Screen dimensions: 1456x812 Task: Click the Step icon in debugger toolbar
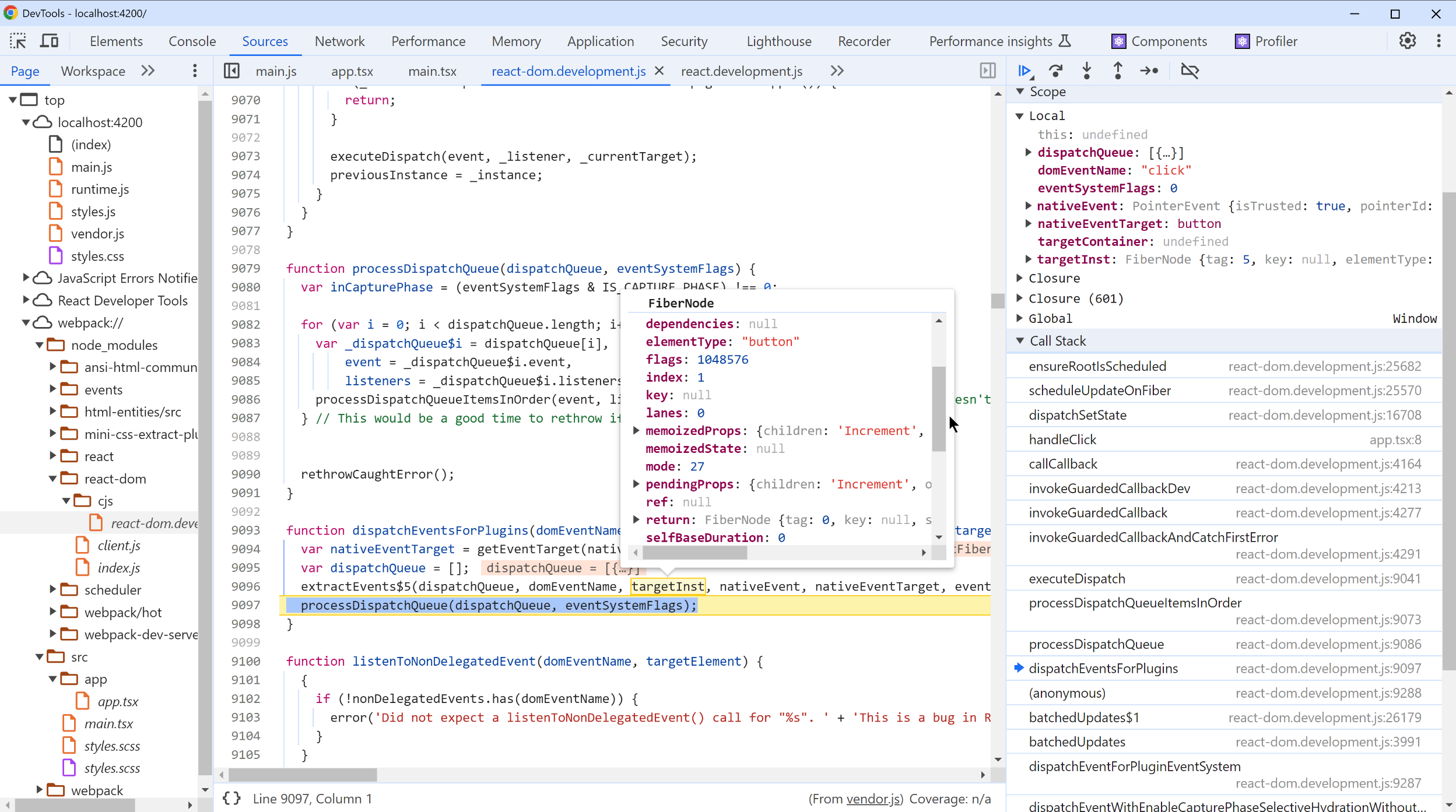(1149, 71)
